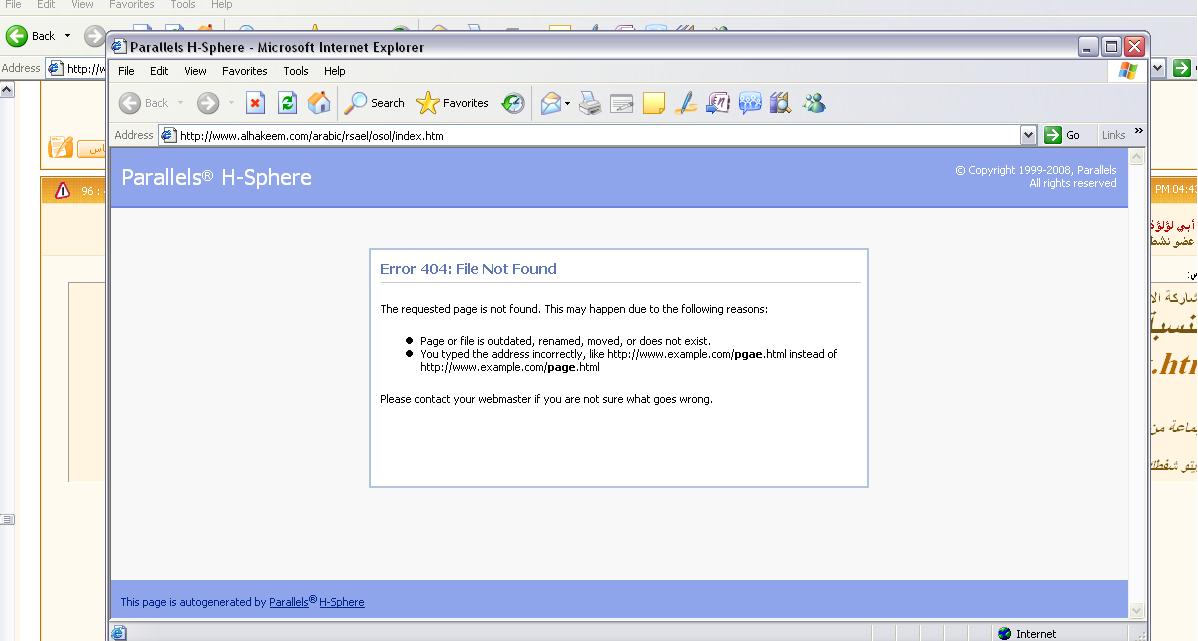Image resolution: width=1198 pixels, height=641 pixels.
Task: Open the Help menu in front window
Action: point(335,71)
